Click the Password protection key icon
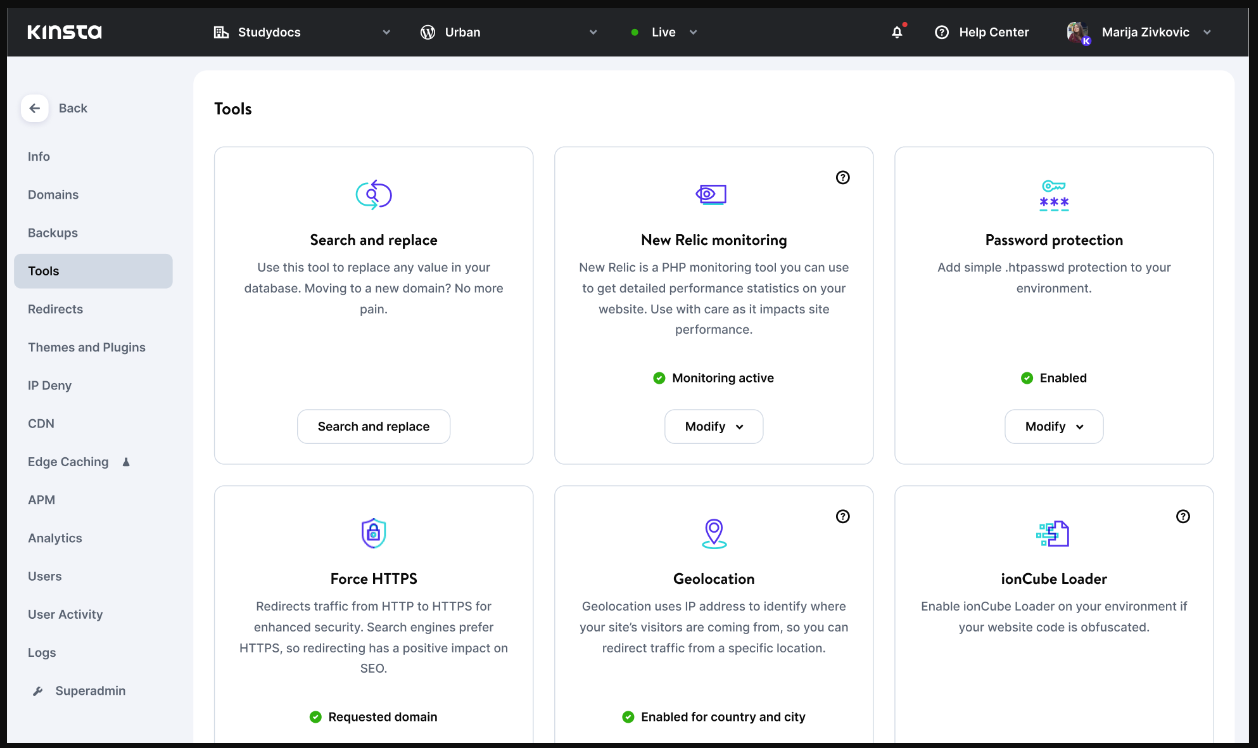Screen dimensions: 1258x748 1053,196
